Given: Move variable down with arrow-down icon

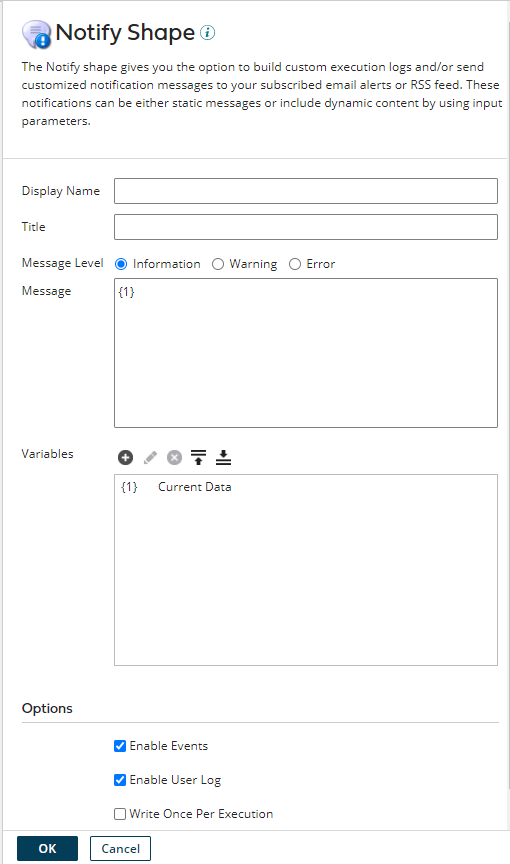Looking at the screenshot, I should pyautogui.click(x=223, y=457).
